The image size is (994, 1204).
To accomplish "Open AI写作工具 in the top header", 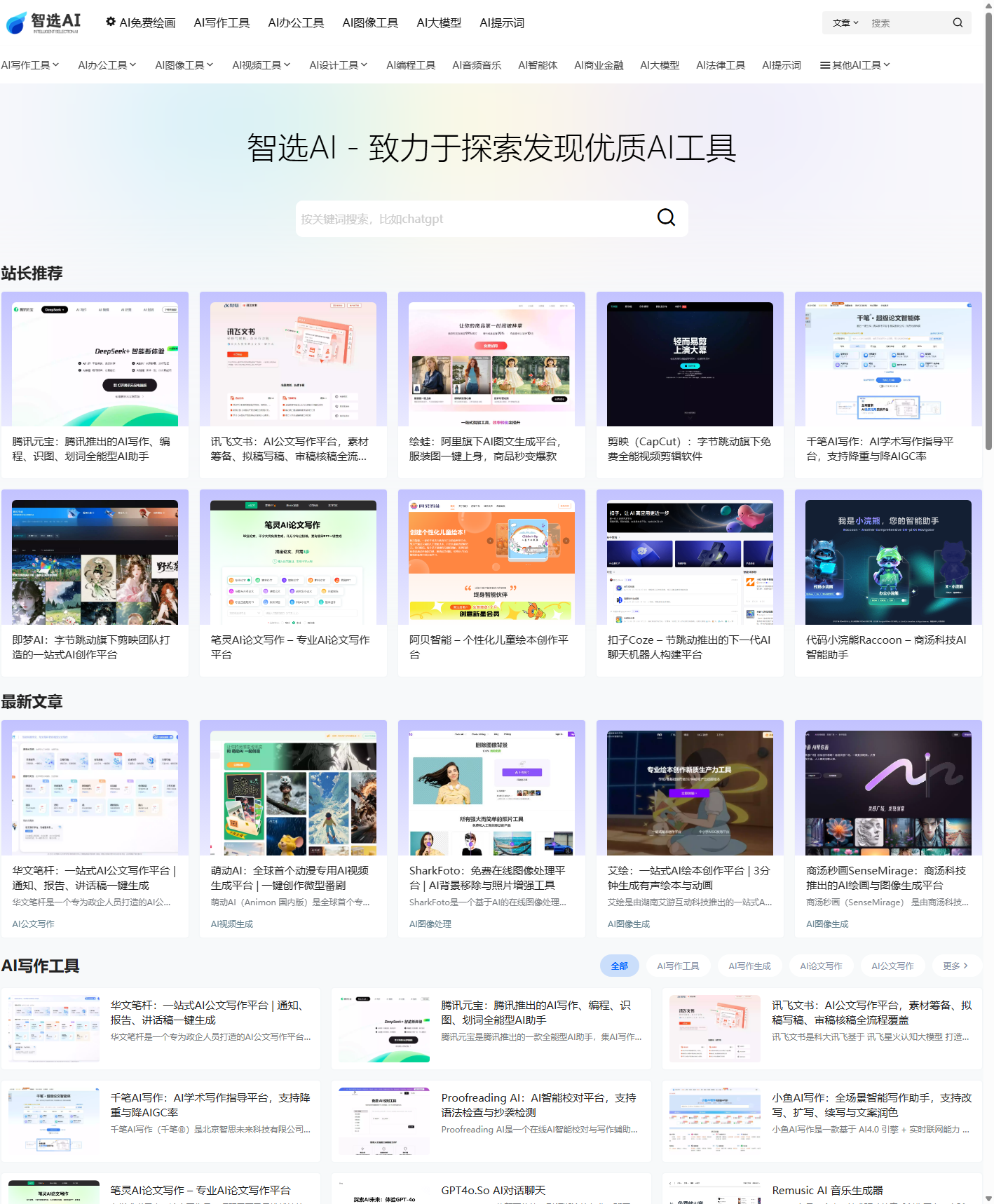I will pos(222,22).
